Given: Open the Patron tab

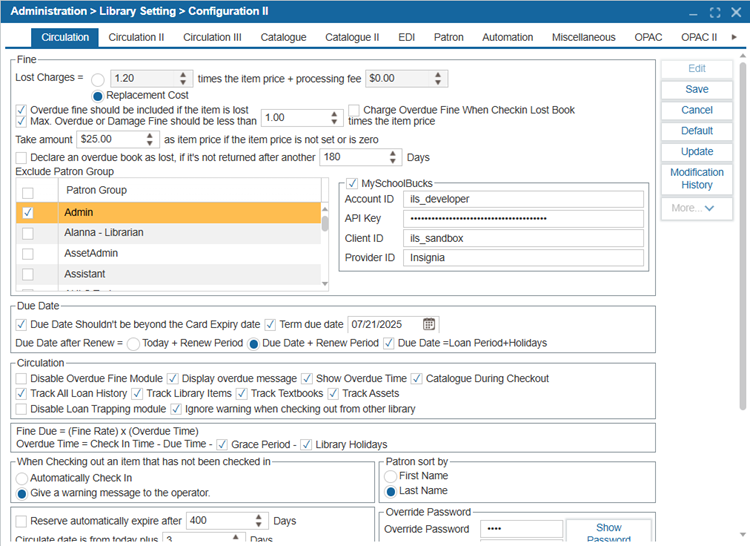Looking at the screenshot, I should pos(448,38).
